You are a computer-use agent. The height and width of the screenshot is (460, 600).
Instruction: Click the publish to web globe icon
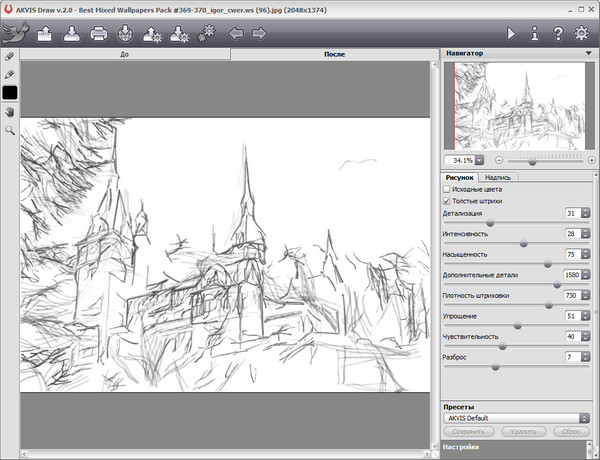(x=126, y=34)
